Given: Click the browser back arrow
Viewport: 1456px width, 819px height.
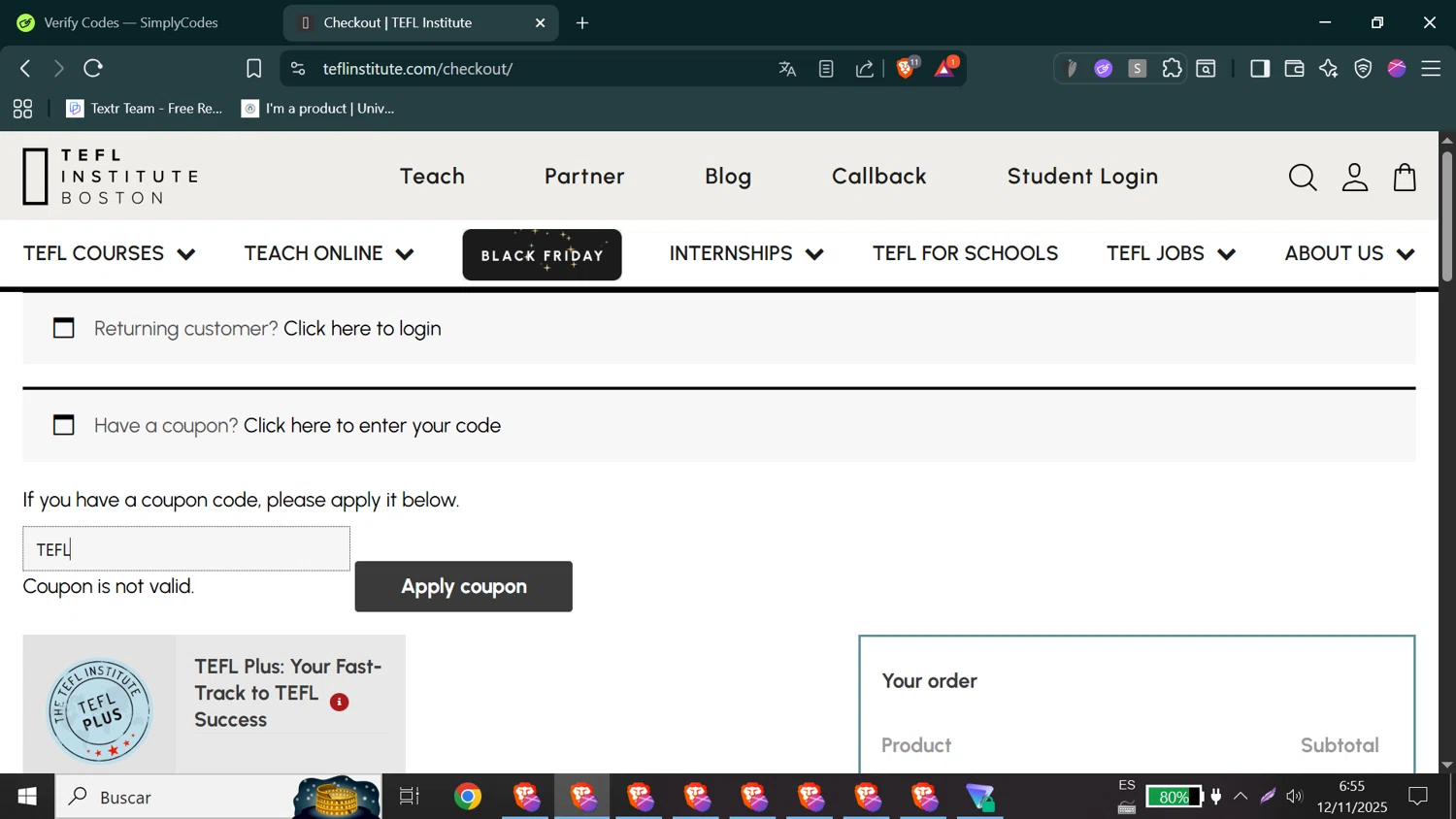Looking at the screenshot, I should pyautogui.click(x=26, y=68).
